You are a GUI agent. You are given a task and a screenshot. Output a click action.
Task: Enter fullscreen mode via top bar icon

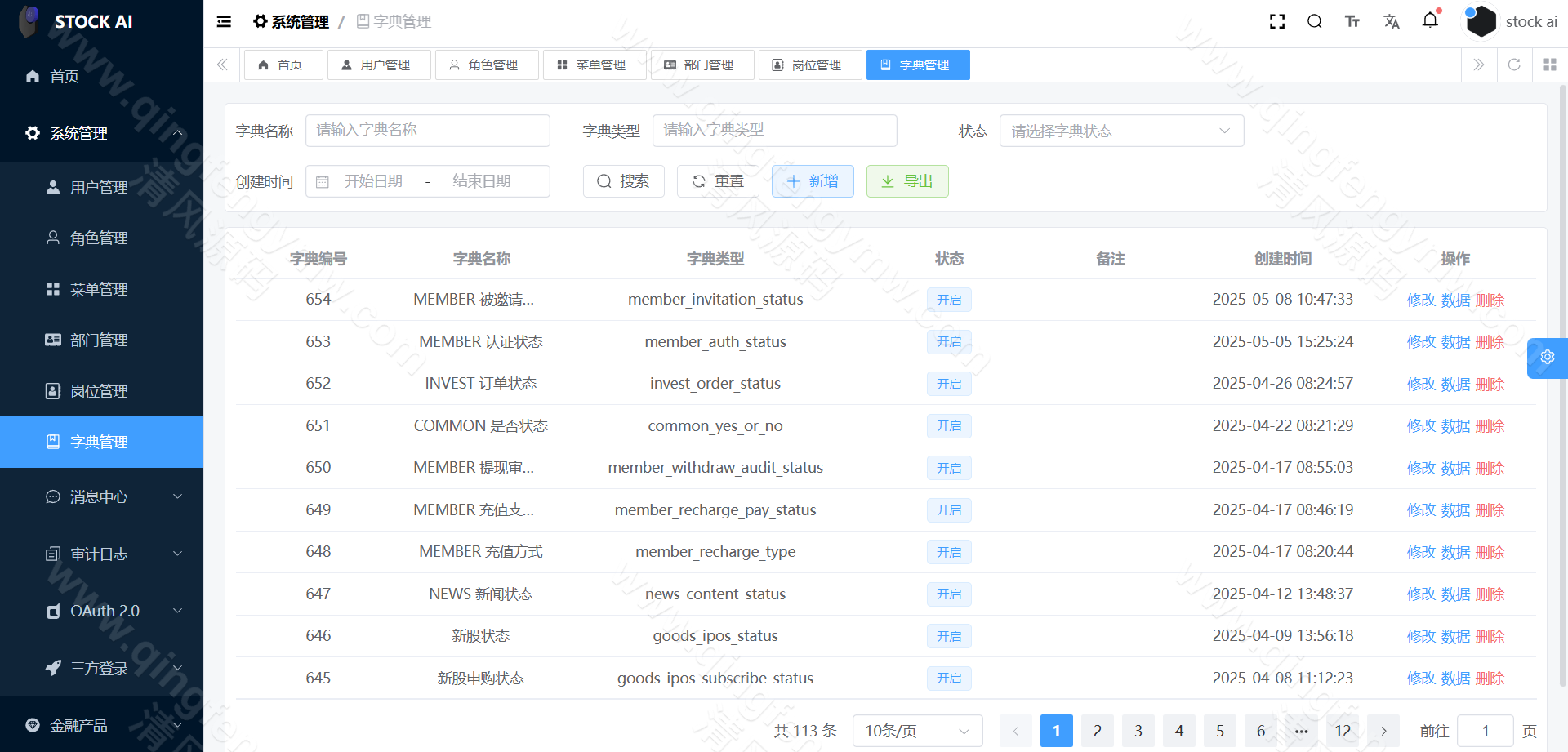pyautogui.click(x=1276, y=21)
